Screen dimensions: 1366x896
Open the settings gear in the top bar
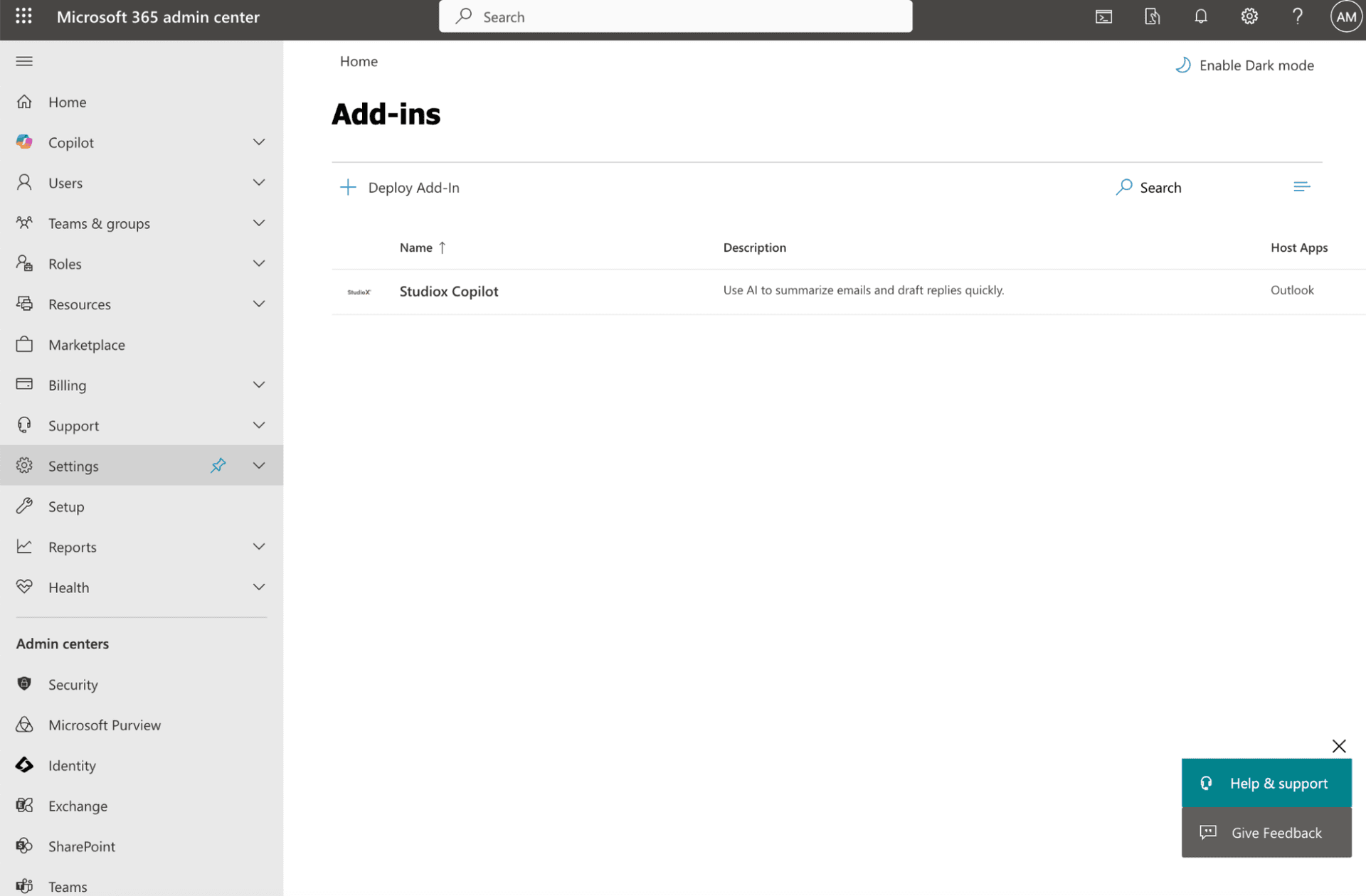(1249, 16)
